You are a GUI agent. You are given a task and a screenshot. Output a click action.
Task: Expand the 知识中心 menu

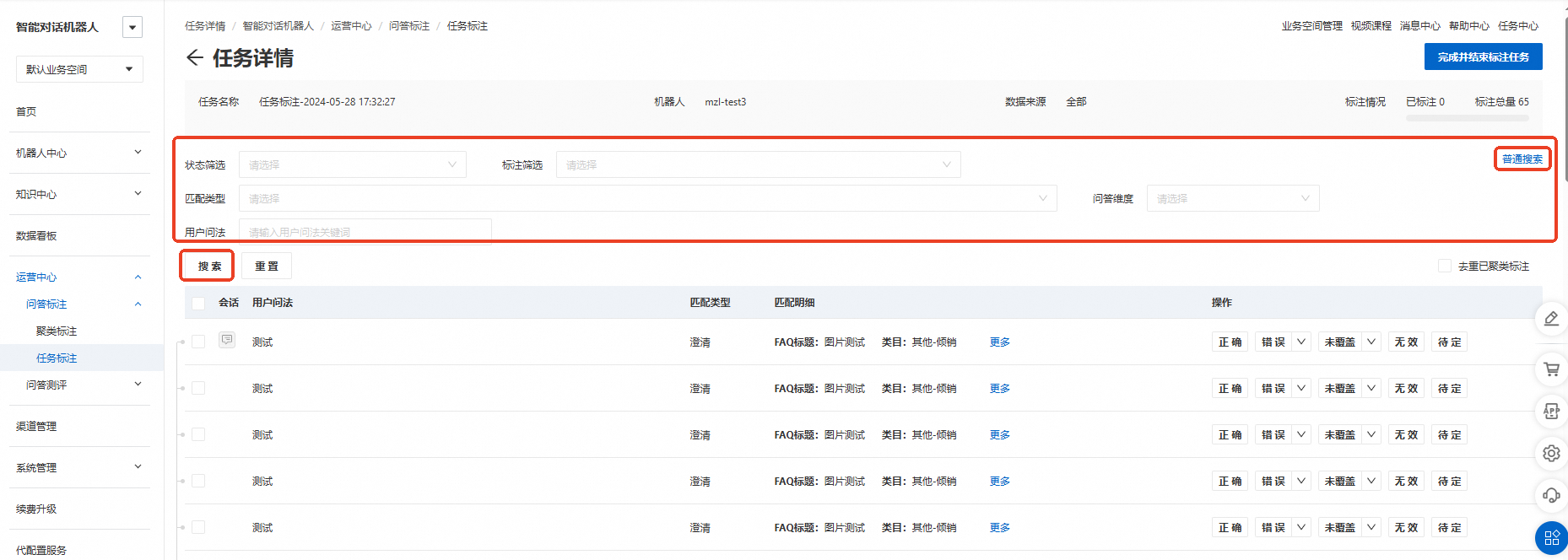click(79, 194)
